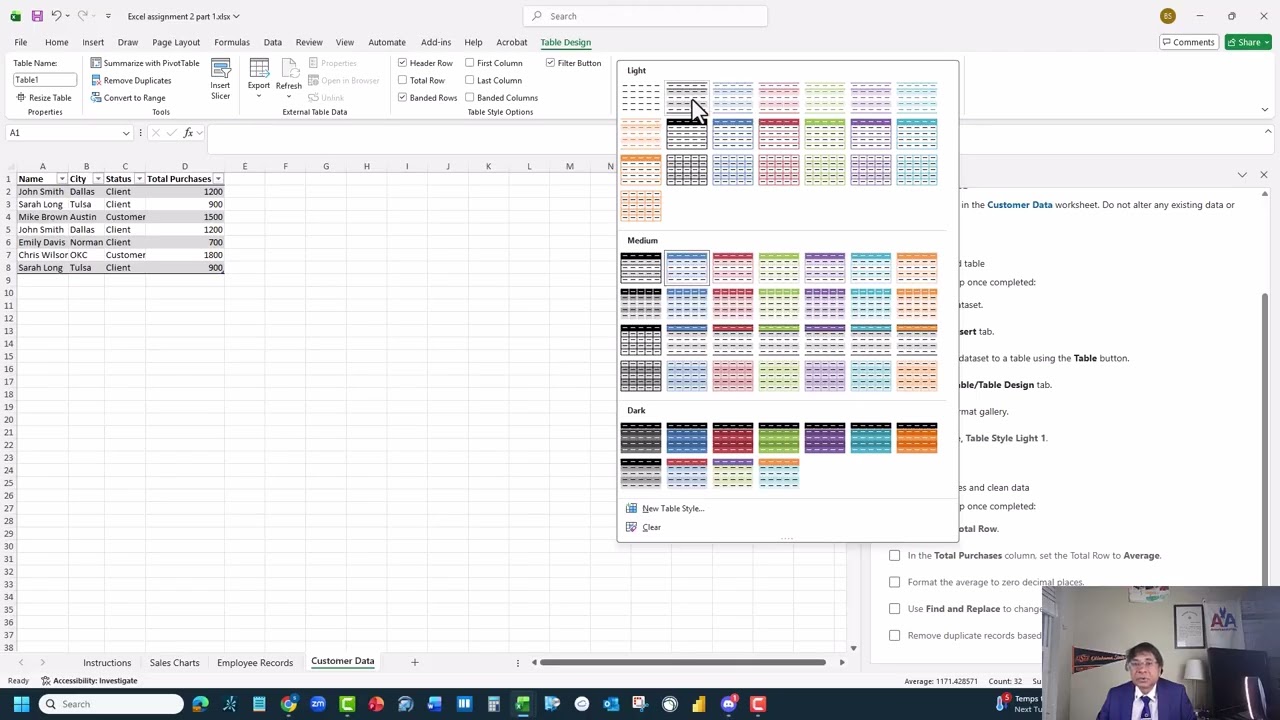Collapse the ribbon using the chevron

(1265, 109)
